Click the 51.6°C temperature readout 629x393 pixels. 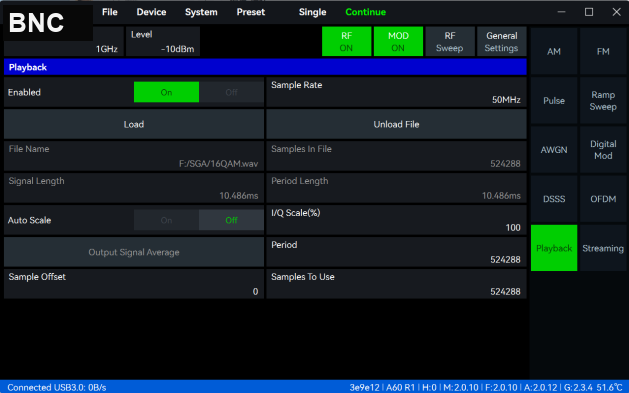(609, 387)
